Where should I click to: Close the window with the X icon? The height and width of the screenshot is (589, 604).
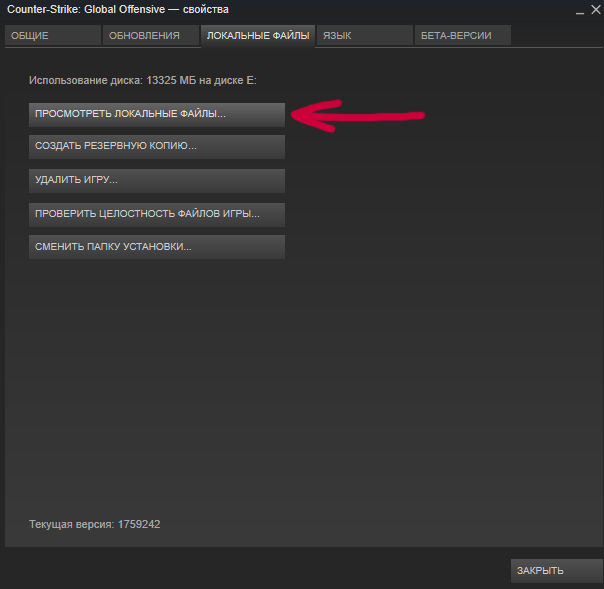pyautogui.click(x=596, y=10)
